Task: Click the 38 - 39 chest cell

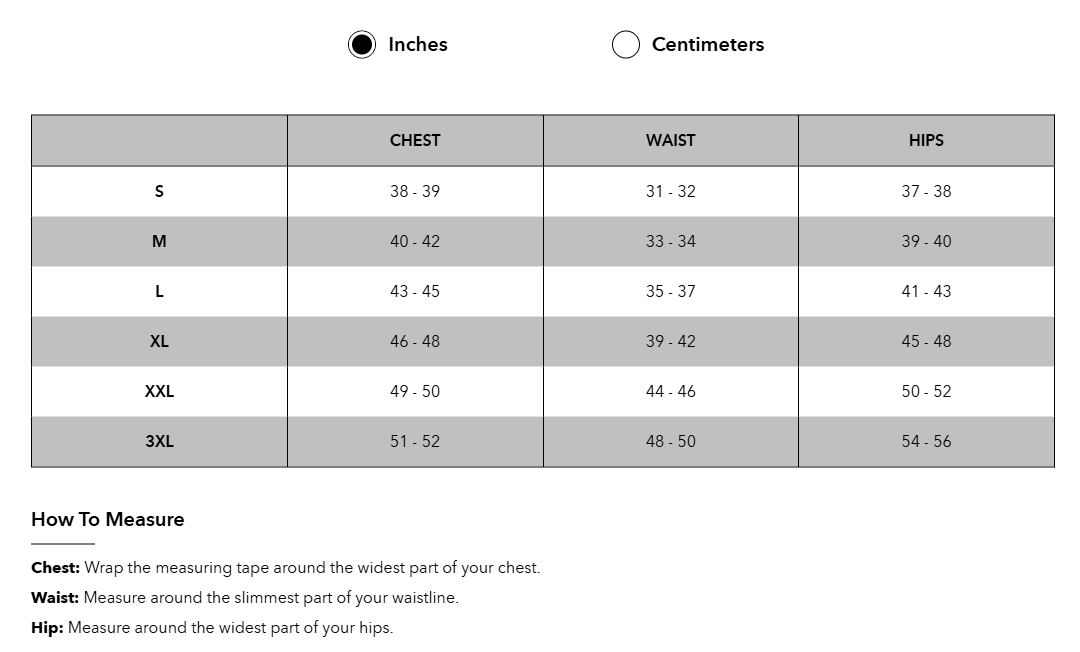Action: pyautogui.click(x=415, y=191)
